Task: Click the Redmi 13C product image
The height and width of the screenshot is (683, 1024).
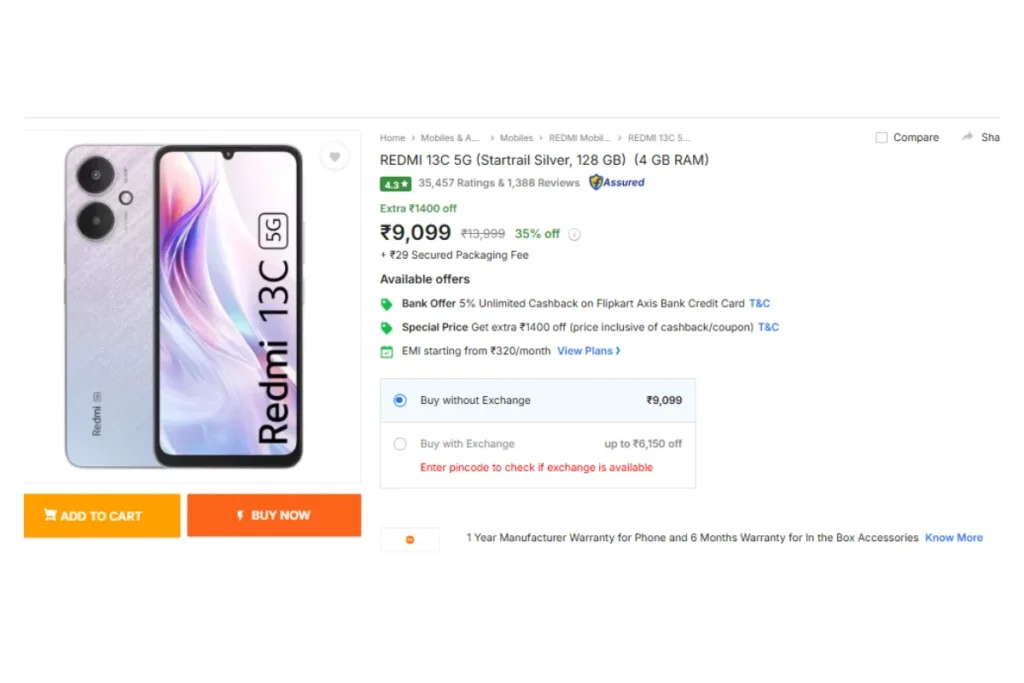Action: coord(184,306)
